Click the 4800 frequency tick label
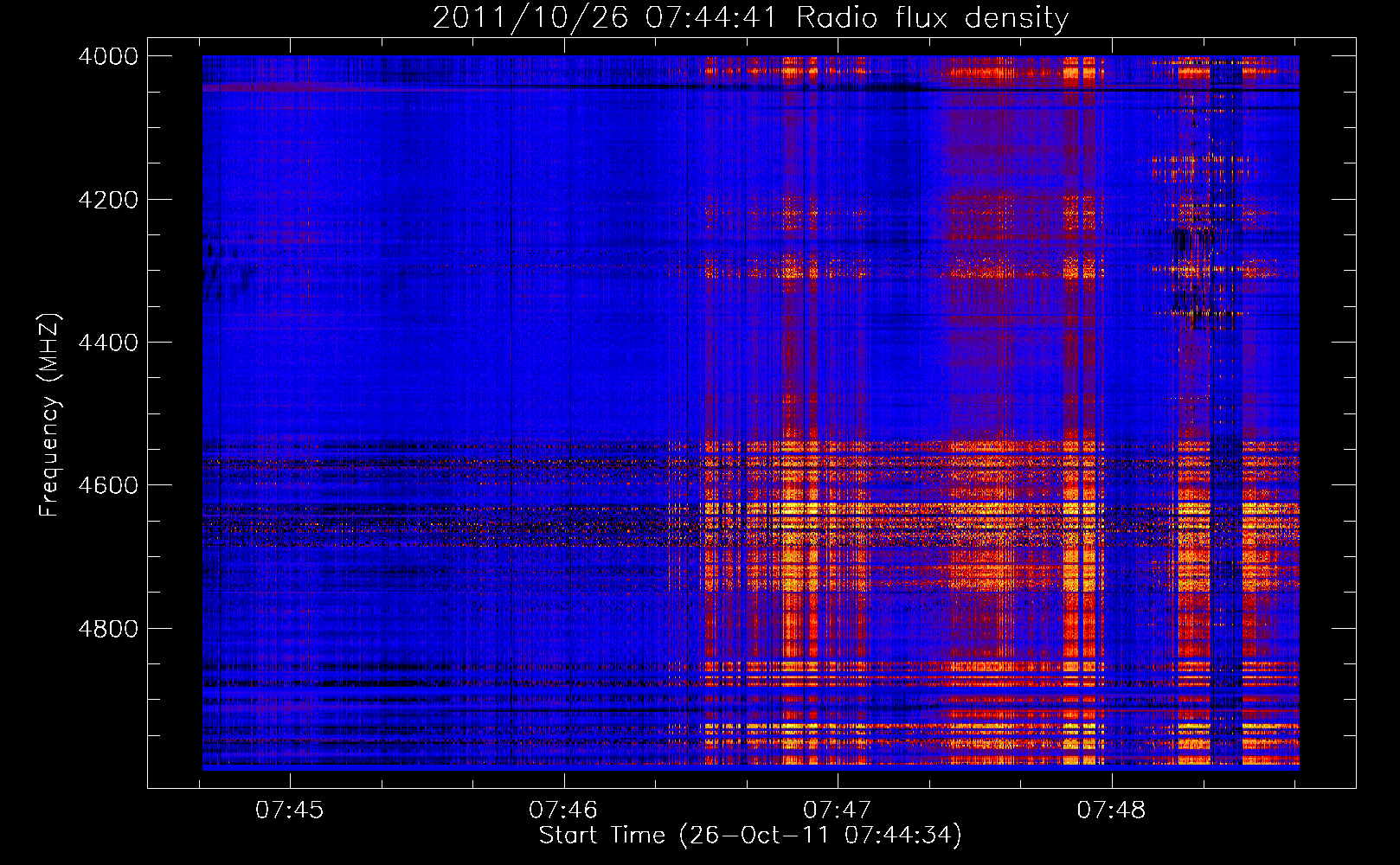This screenshot has width=1400, height=865. coord(108,629)
